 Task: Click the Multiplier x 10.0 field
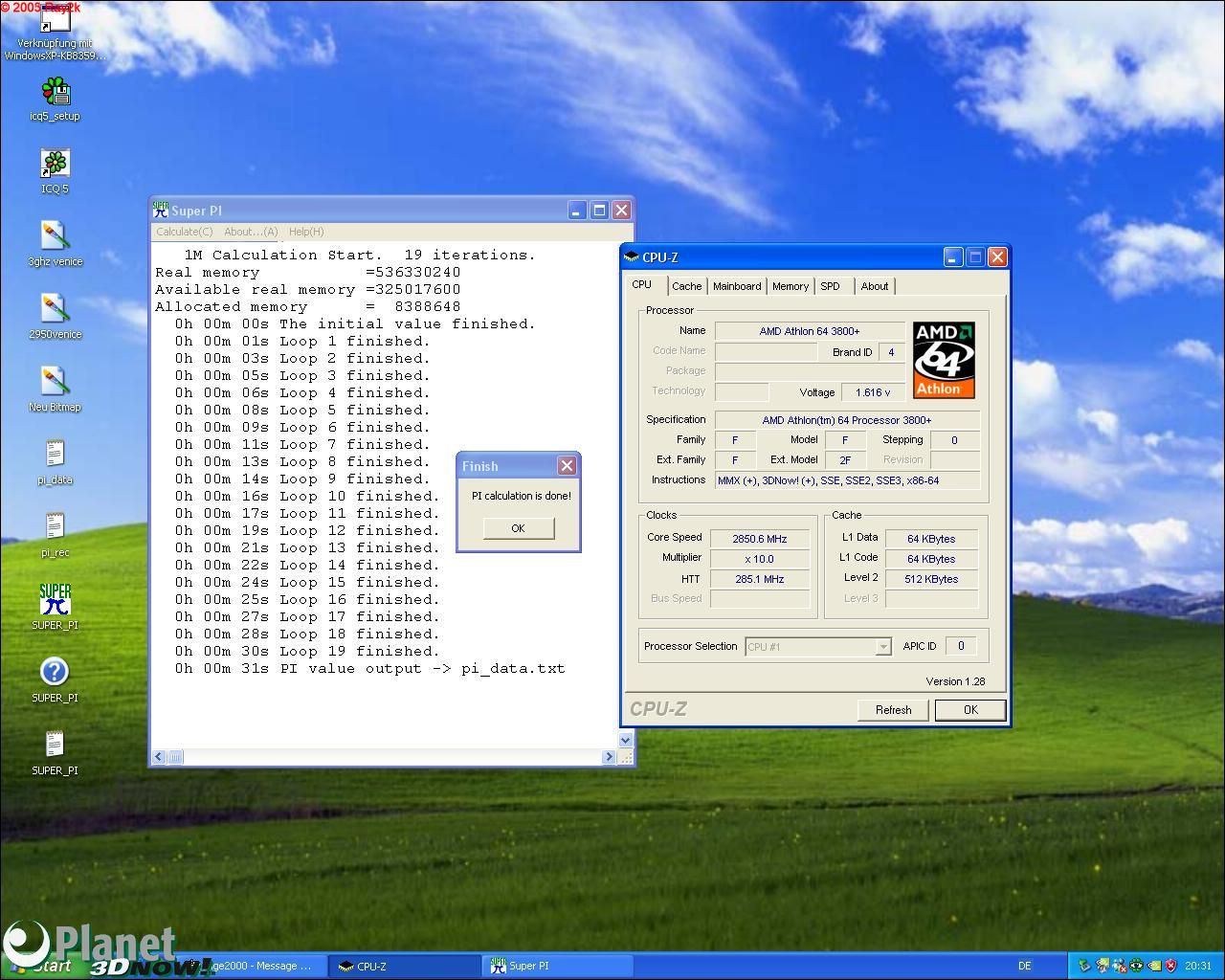click(x=760, y=559)
